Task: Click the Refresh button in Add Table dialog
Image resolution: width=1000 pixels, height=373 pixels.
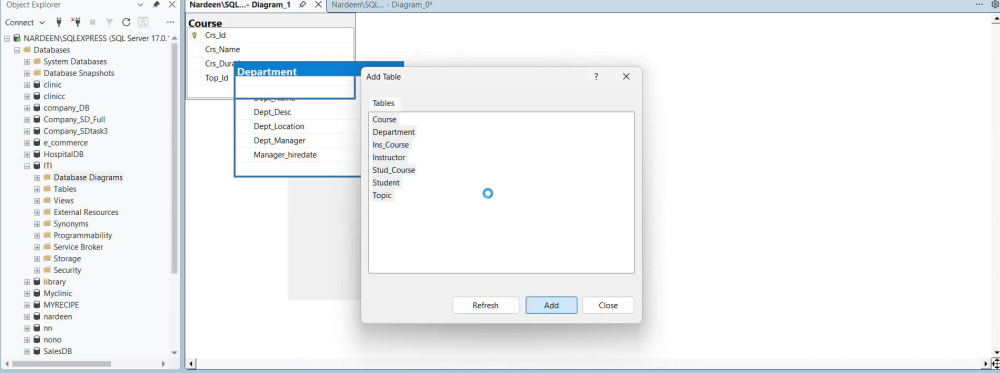Action: coord(485,305)
